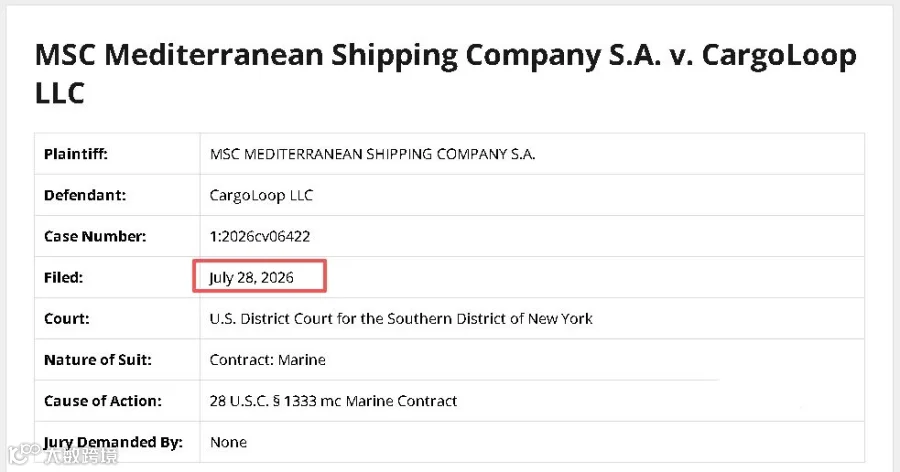The height and width of the screenshot is (472, 900).
Task: Click 28 U.S.C. § 1333 cause of action text
Action: (333, 401)
